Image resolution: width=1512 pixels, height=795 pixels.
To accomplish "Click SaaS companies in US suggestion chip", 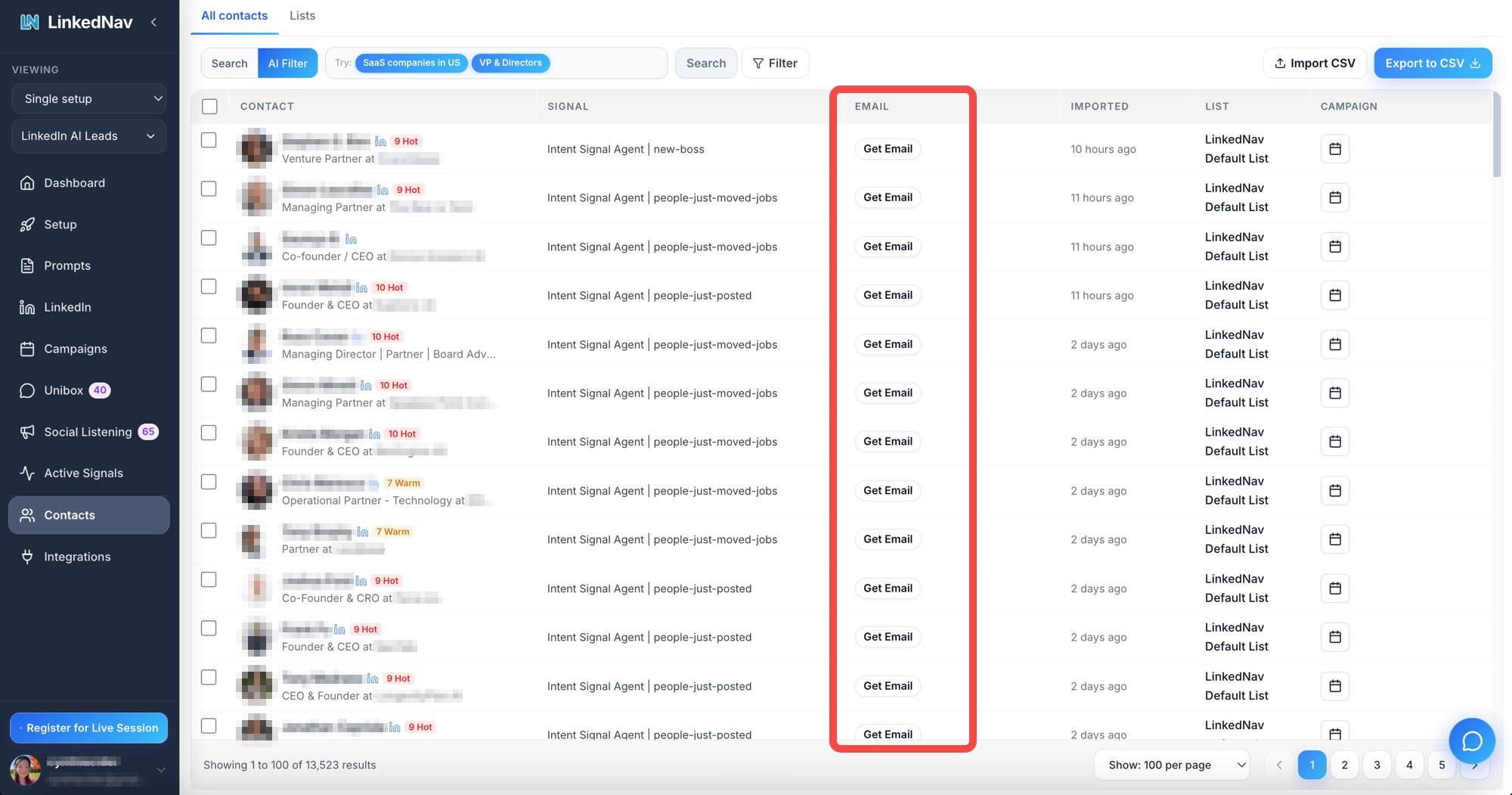I will tap(411, 63).
